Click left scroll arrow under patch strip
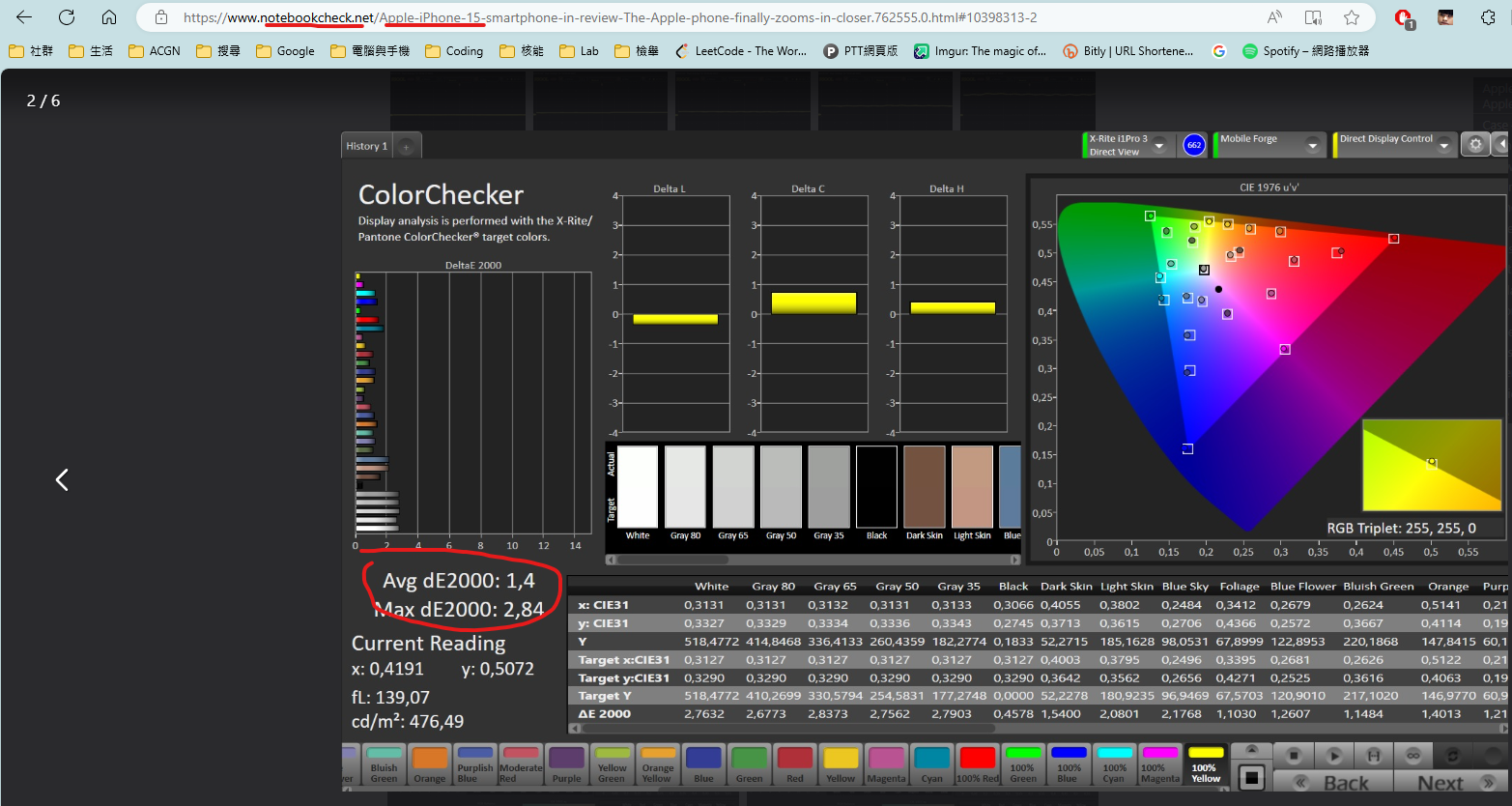Image resolution: width=1512 pixels, height=806 pixels. 611,560
